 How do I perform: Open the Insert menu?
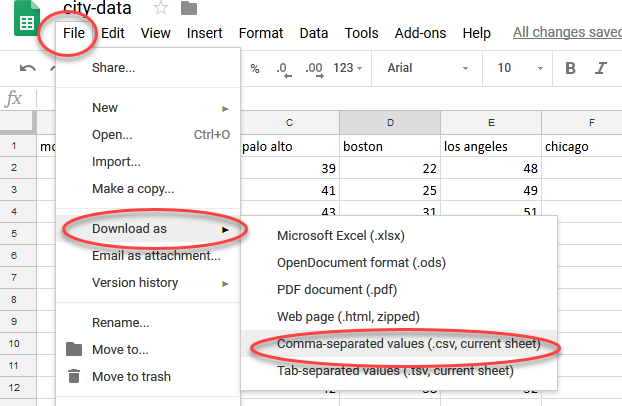(x=205, y=33)
